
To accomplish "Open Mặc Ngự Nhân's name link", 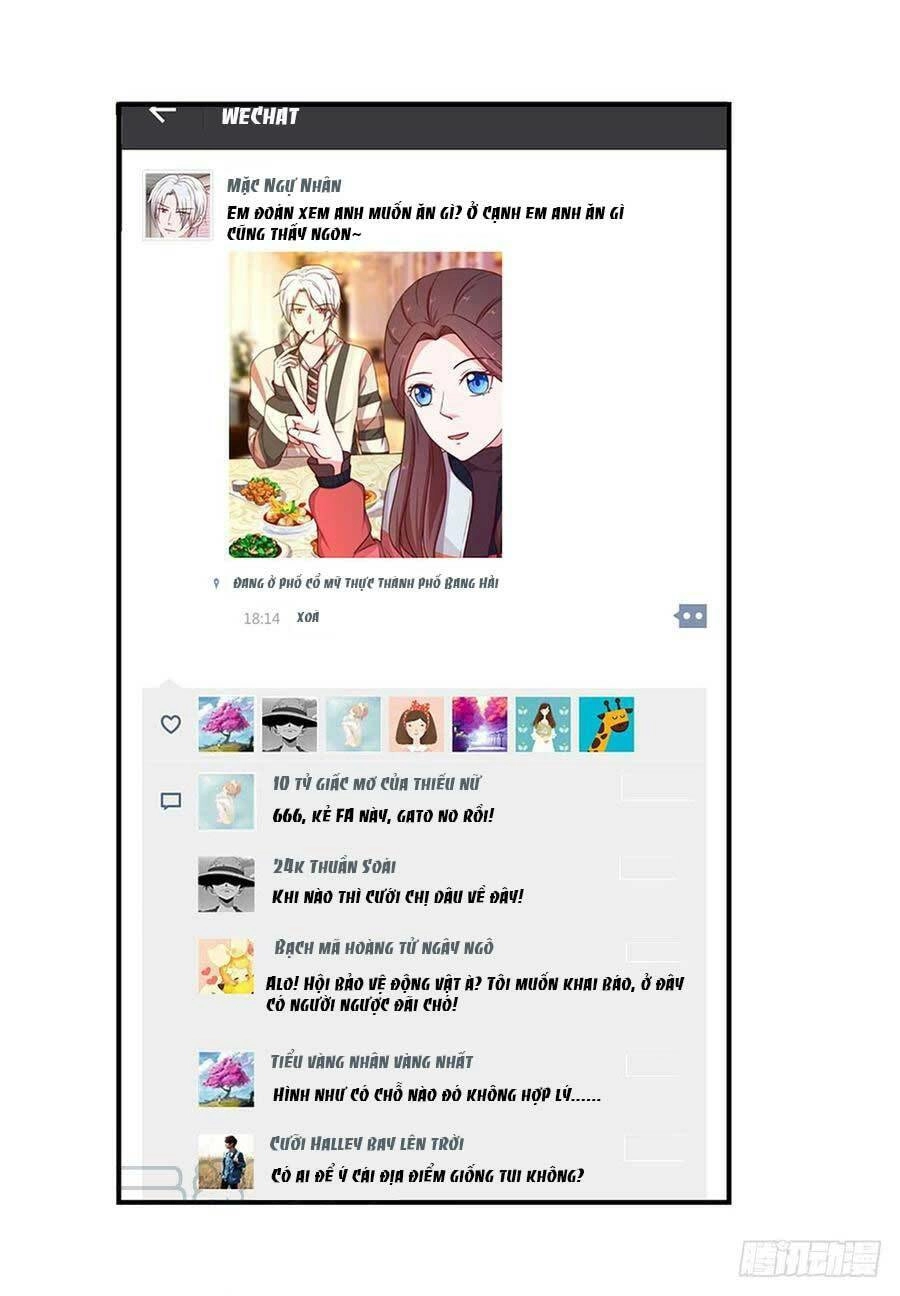I will click(x=284, y=185).
